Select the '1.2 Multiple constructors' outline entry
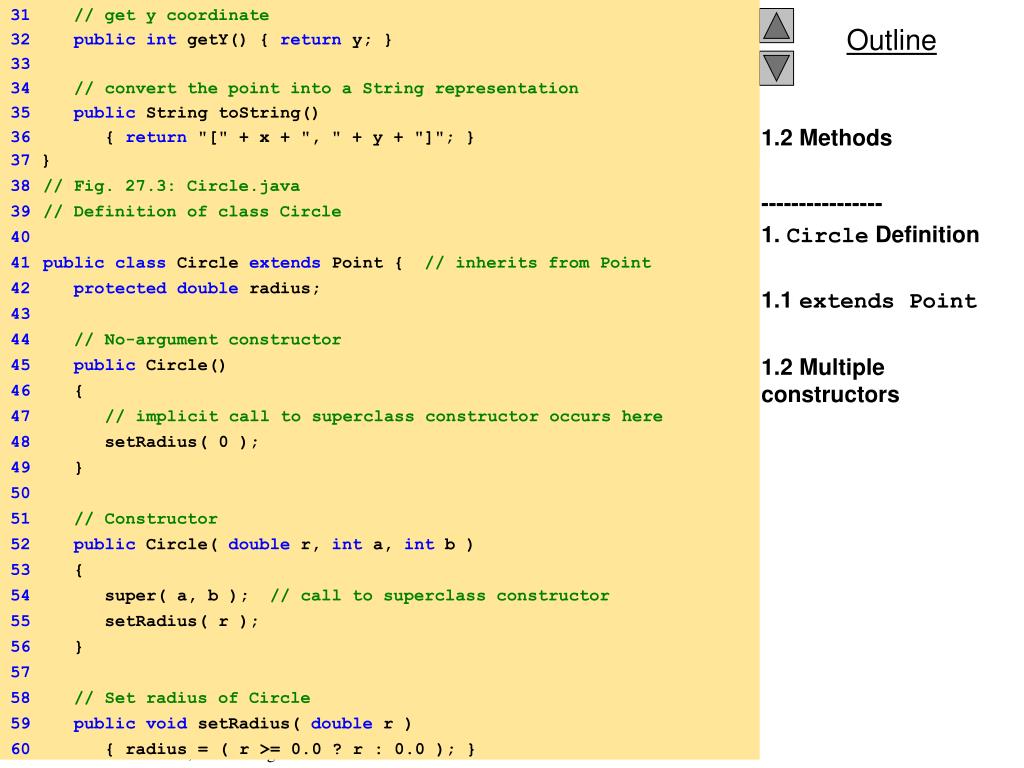This screenshot has height=768, width=1024. 829,381
